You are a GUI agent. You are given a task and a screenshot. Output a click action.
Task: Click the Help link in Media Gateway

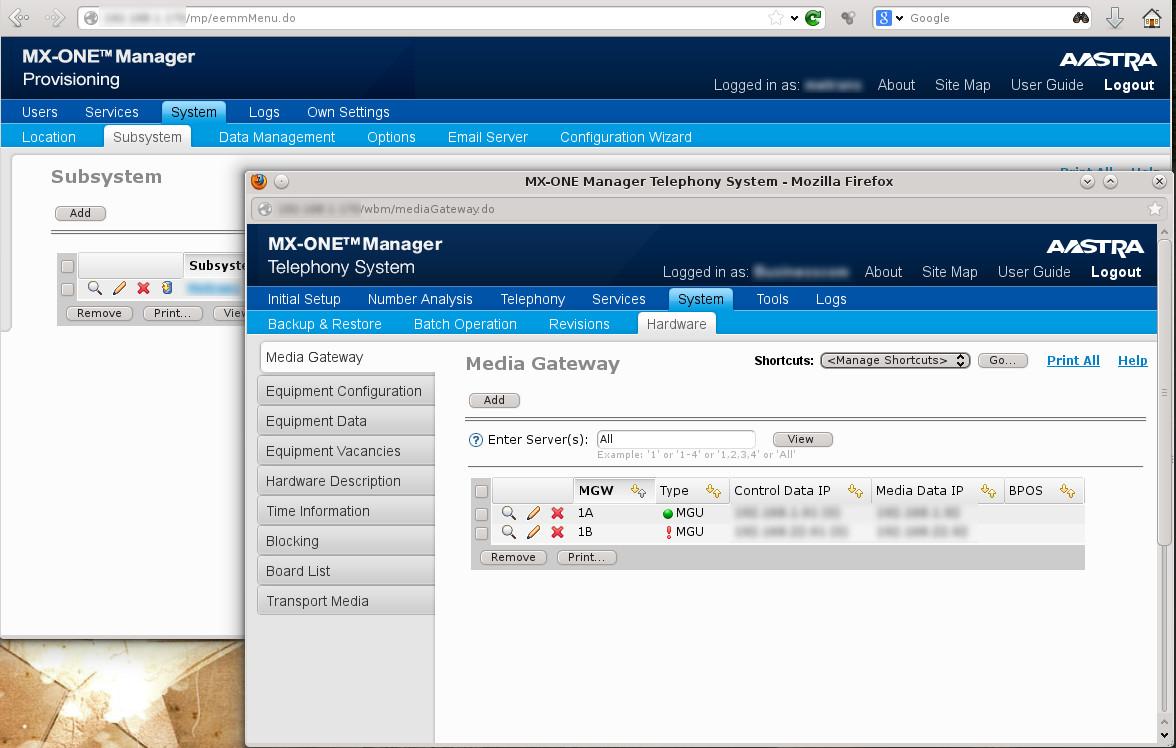[x=1132, y=361]
